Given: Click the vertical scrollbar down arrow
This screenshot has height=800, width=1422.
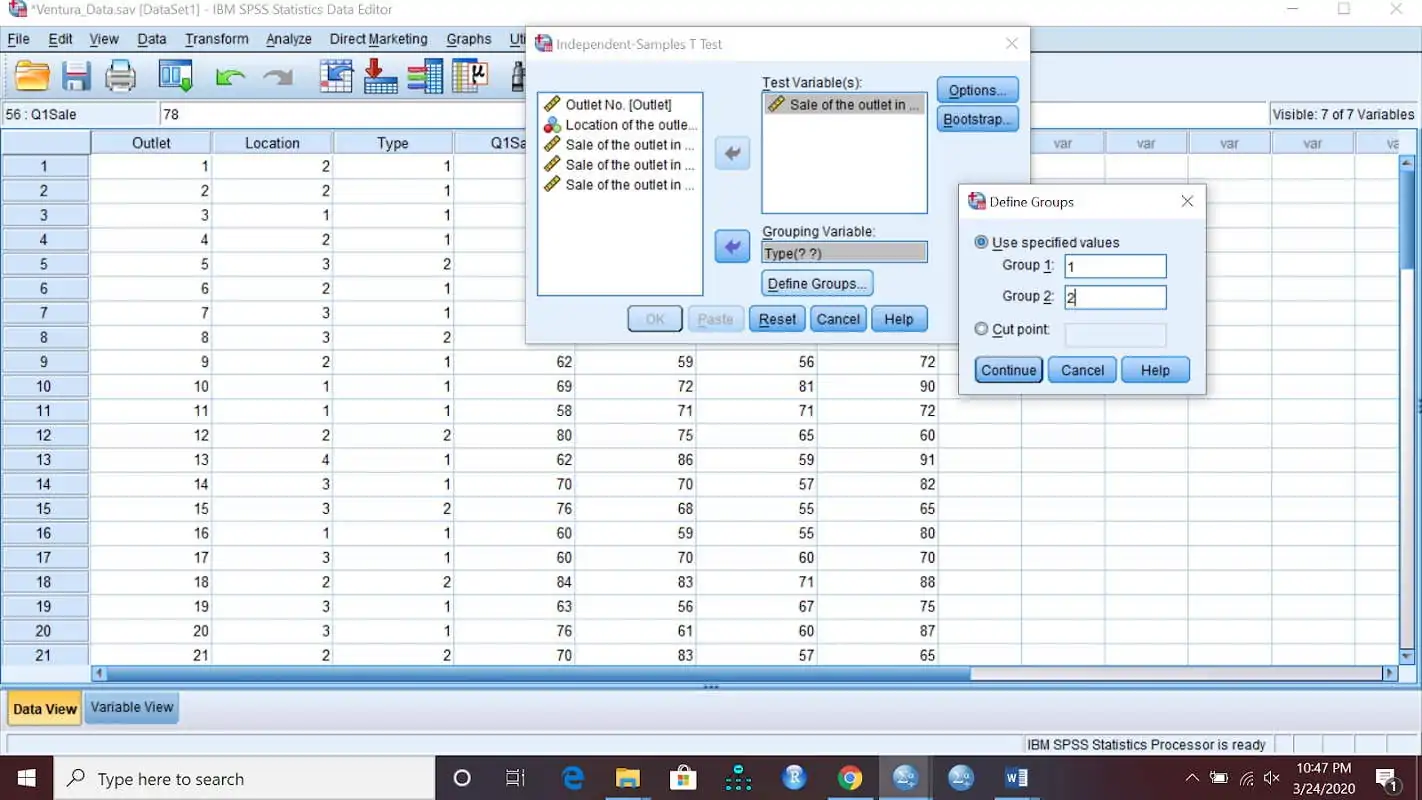Looking at the screenshot, I should (x=1407, y=656).
